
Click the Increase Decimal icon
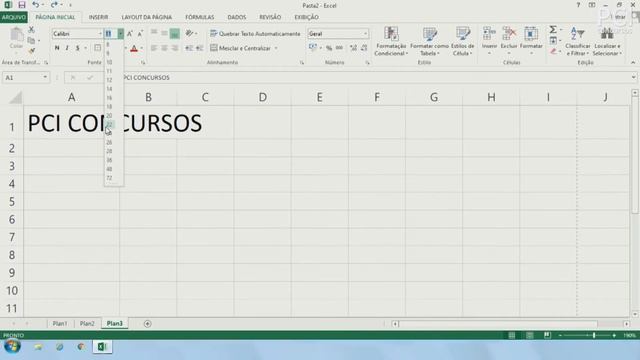(x=353, y=48)
